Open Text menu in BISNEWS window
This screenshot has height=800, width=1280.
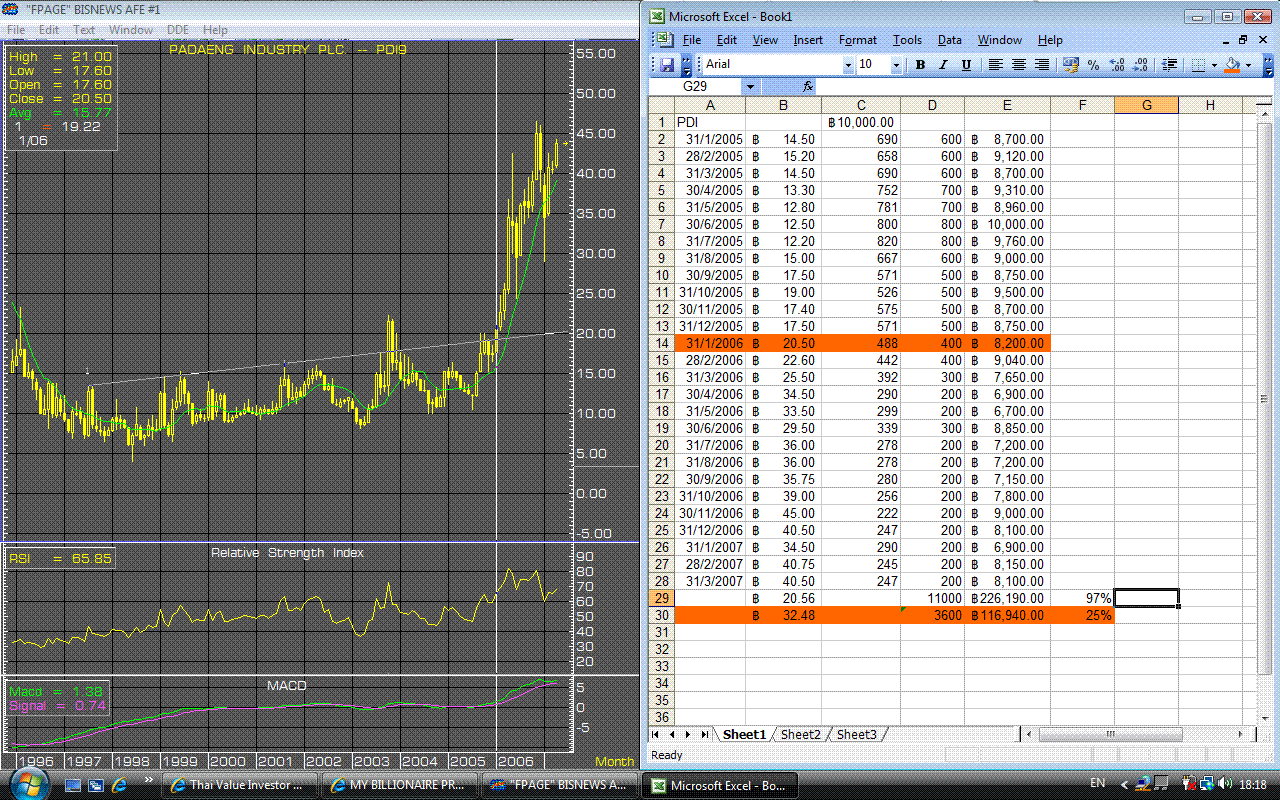(x=84, y=30)
